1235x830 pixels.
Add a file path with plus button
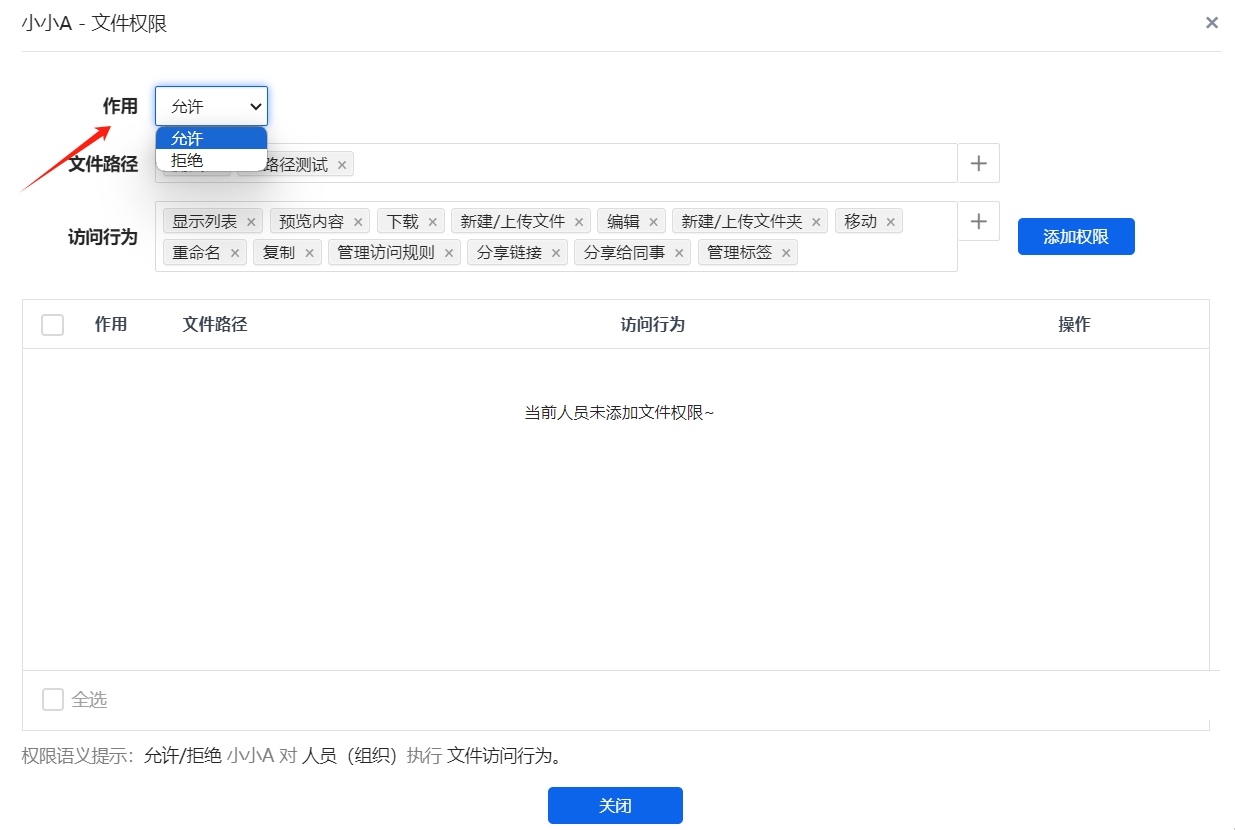pyautogui.click(x=979, y=163)
